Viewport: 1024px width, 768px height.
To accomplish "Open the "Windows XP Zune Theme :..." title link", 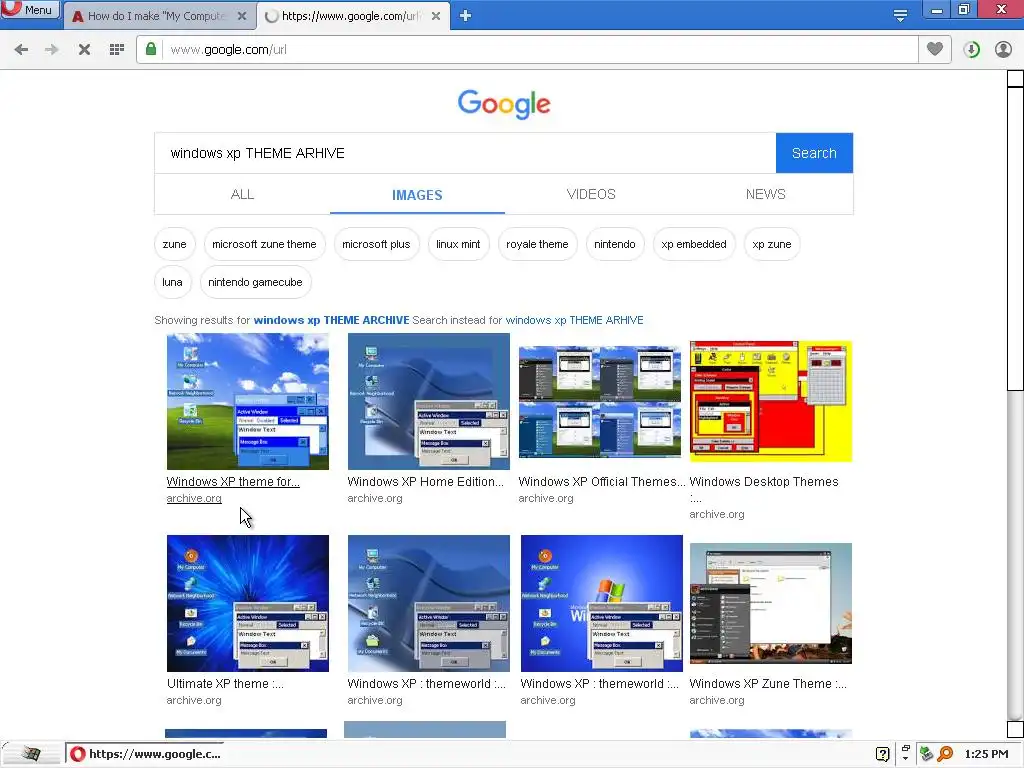I will pos(768,684).
